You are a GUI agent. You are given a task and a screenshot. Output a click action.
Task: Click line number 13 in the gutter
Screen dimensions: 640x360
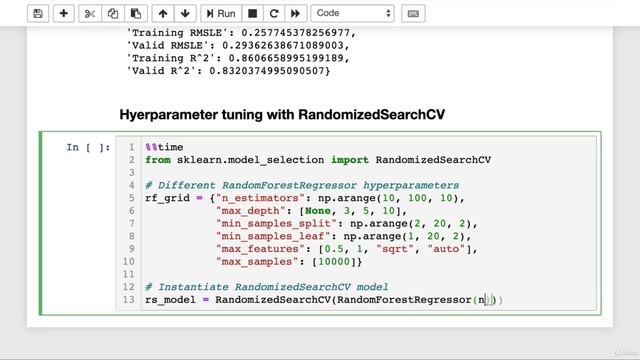tap(129, 300)
